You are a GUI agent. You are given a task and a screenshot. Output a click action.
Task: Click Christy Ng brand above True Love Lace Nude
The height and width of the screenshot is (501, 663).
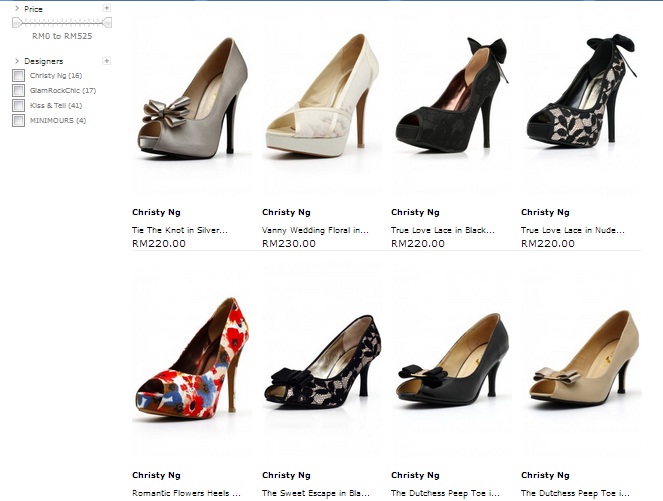pos(545,212)
